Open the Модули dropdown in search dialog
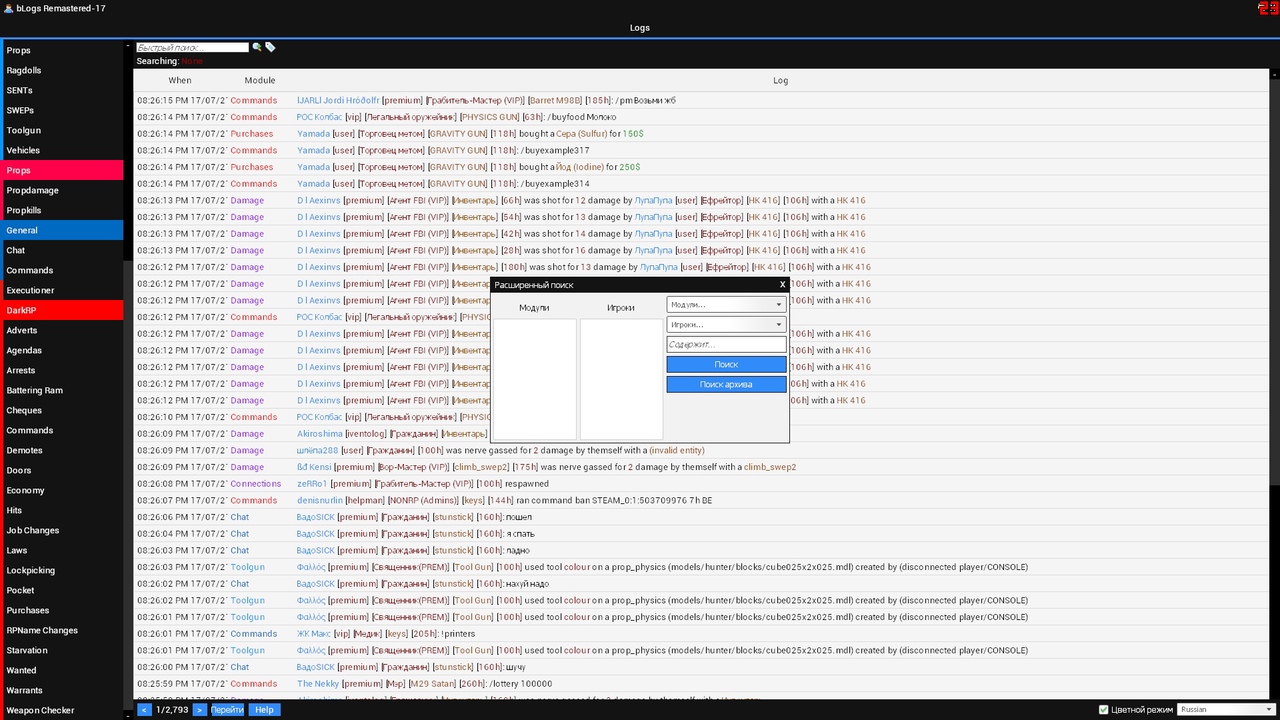 point(726,305)
